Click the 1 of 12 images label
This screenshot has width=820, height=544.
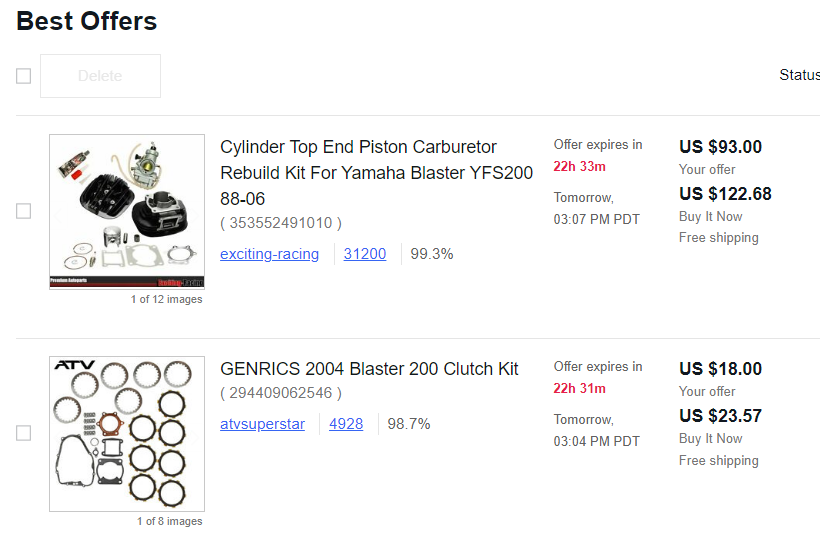click(x=166, y=299)
